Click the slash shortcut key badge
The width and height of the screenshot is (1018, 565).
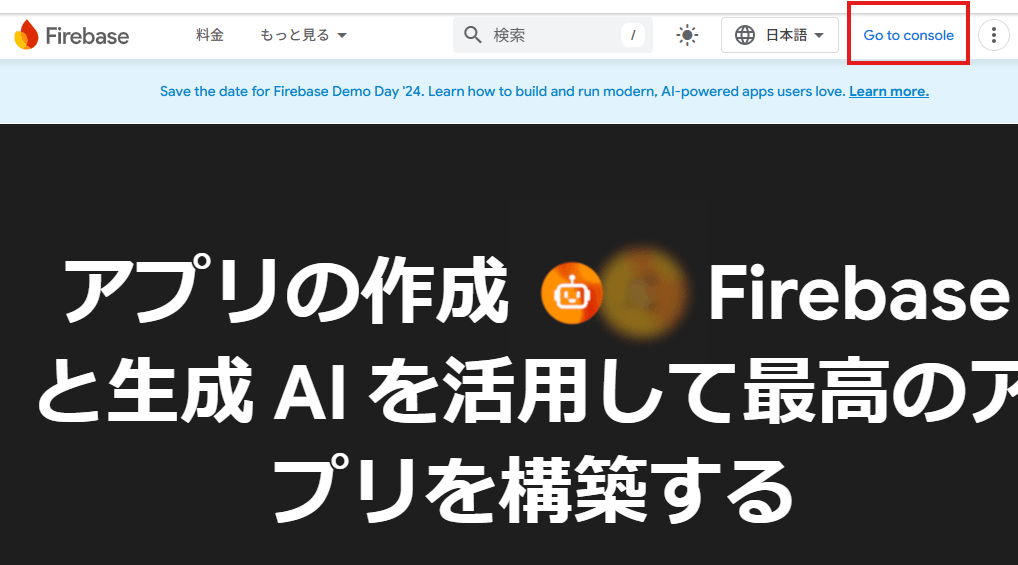[x=632, y=35]
